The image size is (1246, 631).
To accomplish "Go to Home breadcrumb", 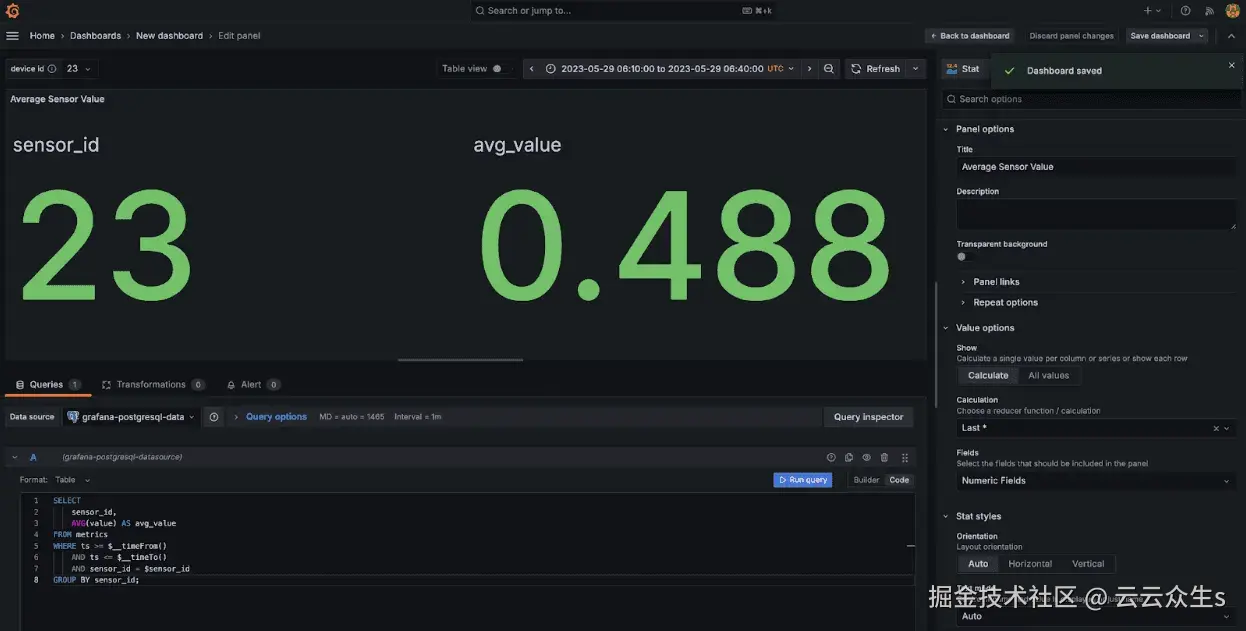I will click(42, 36).
